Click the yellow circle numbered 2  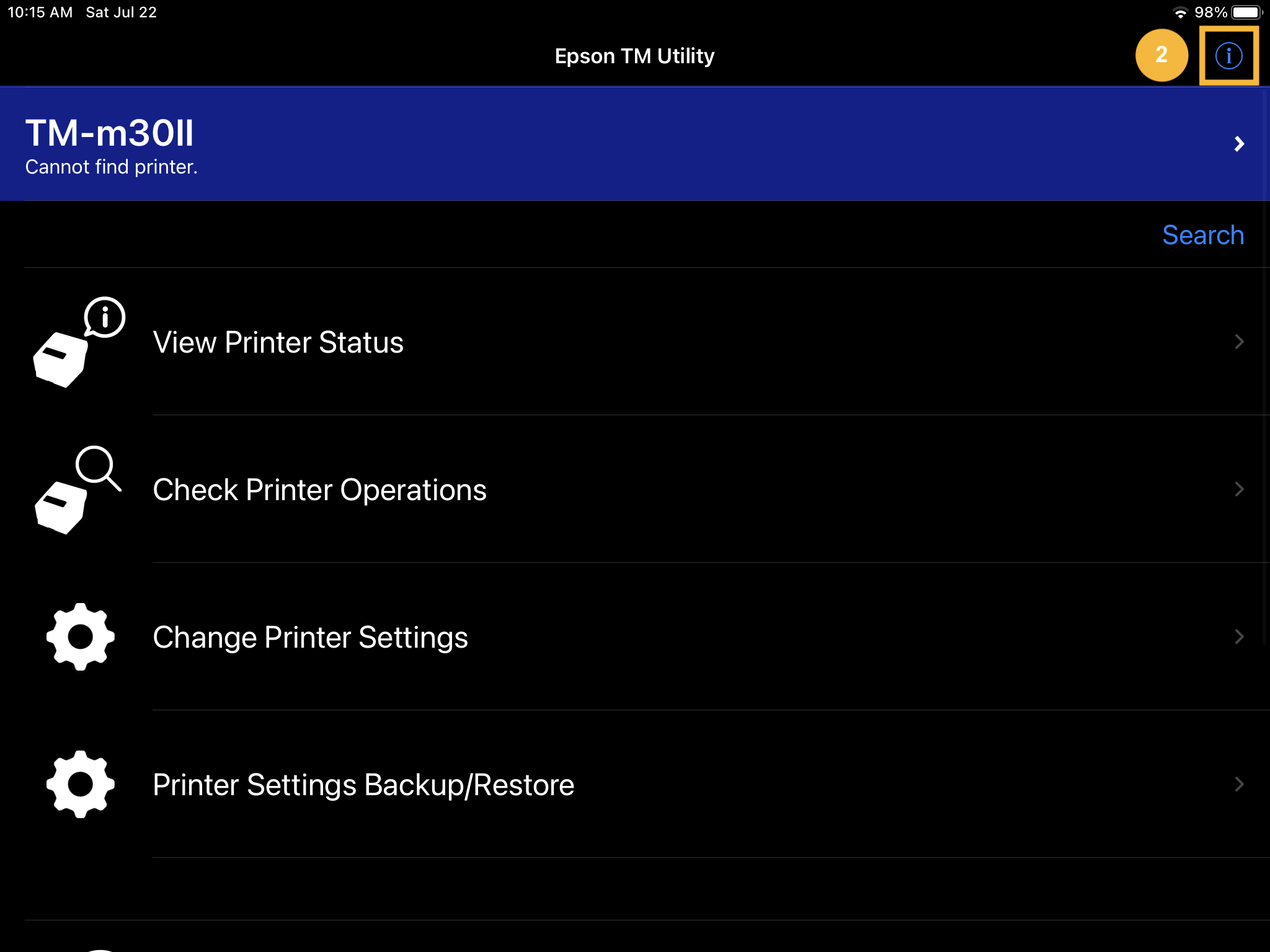[1161, 55]
